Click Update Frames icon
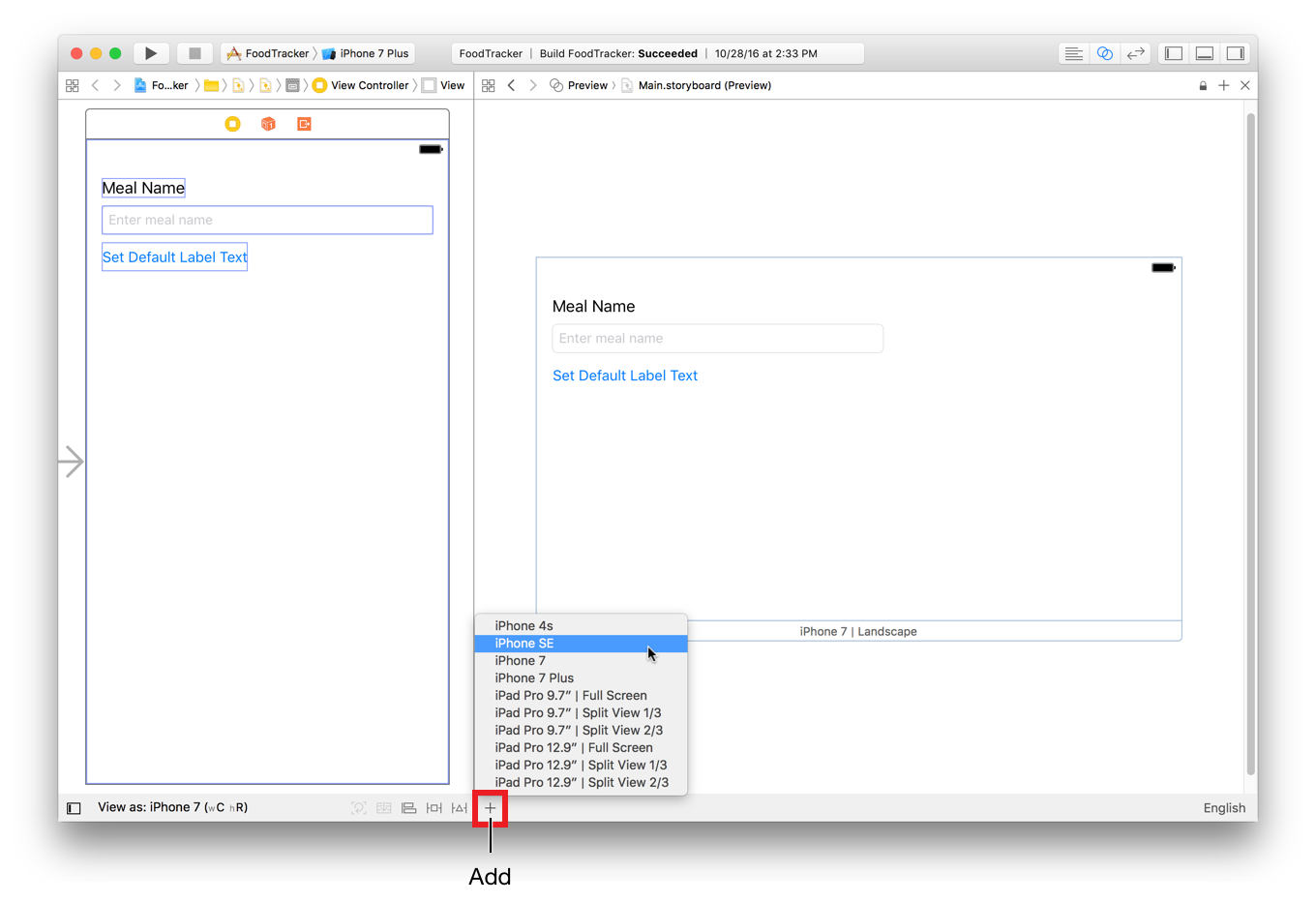This screenshot has width=1316, height=903. click(359, 807)
